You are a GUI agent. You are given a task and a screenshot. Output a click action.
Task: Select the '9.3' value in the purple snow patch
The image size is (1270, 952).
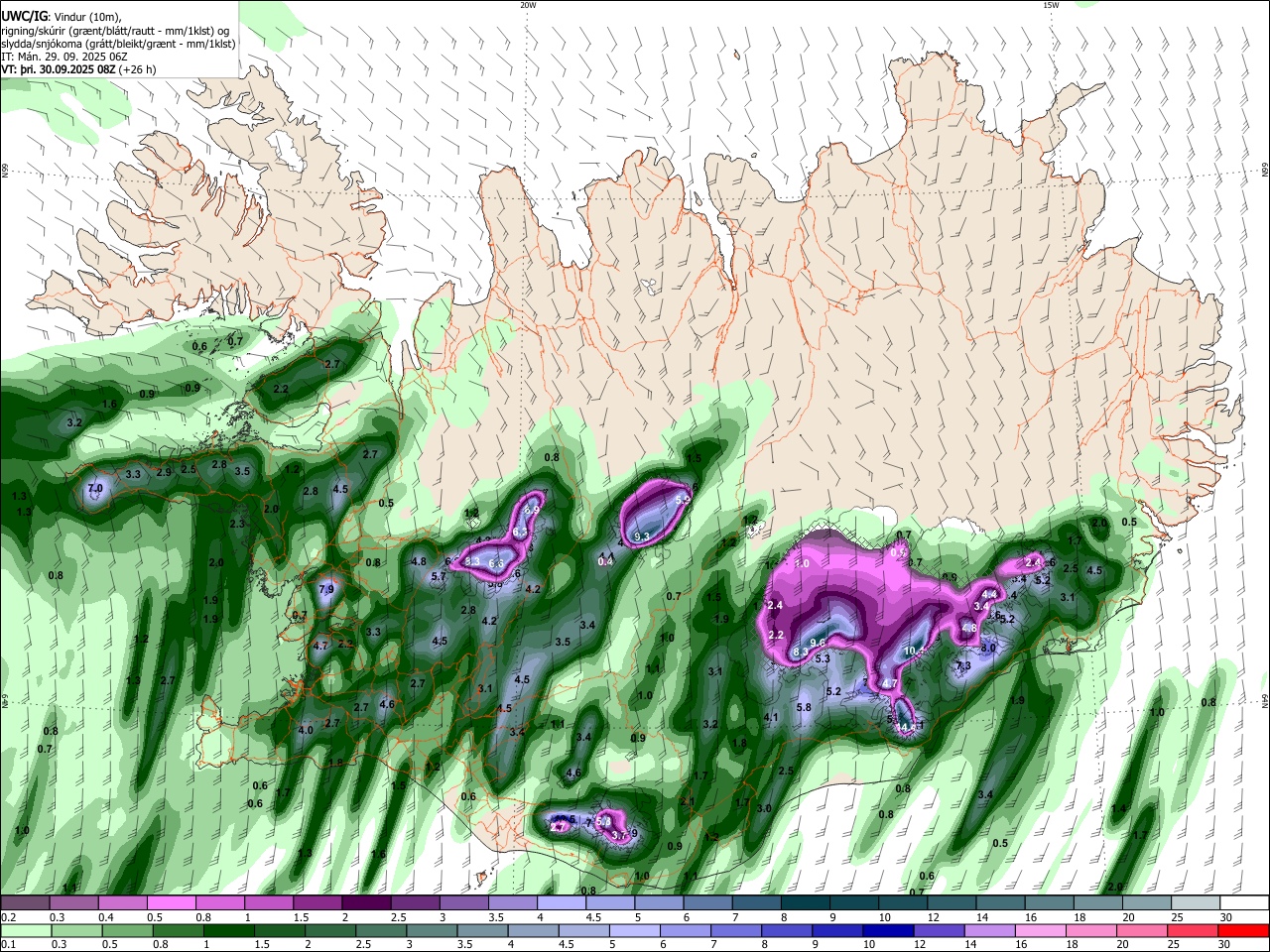641,536
